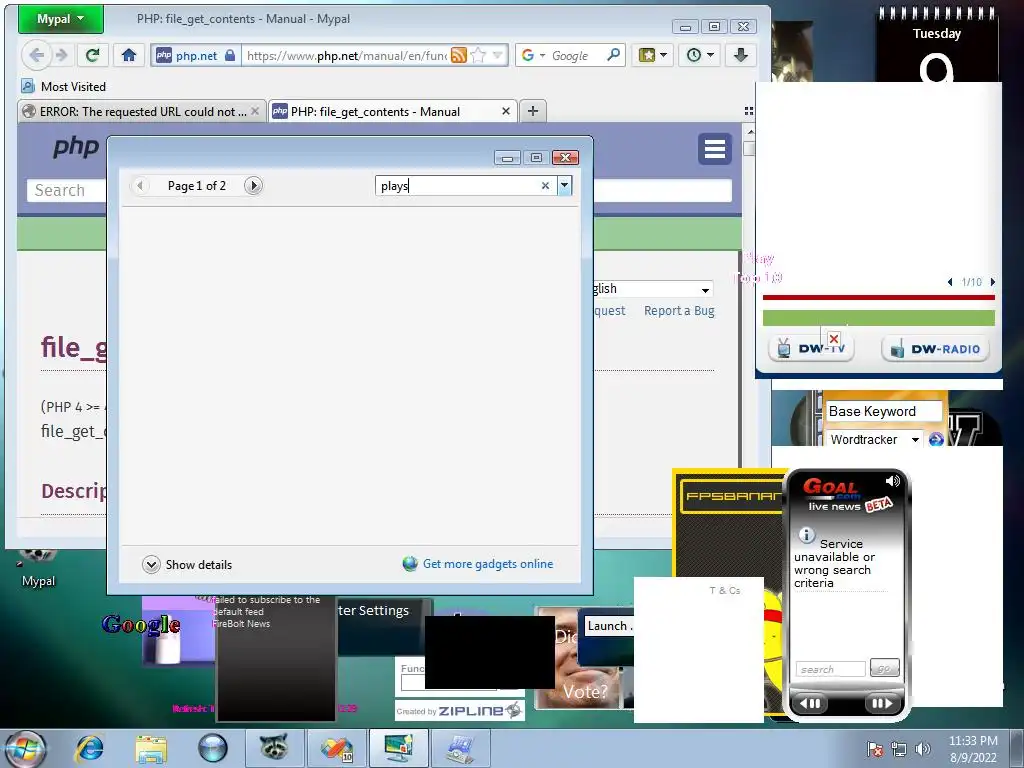Open the URL history dropdown arrow

(x=498, y=56)
